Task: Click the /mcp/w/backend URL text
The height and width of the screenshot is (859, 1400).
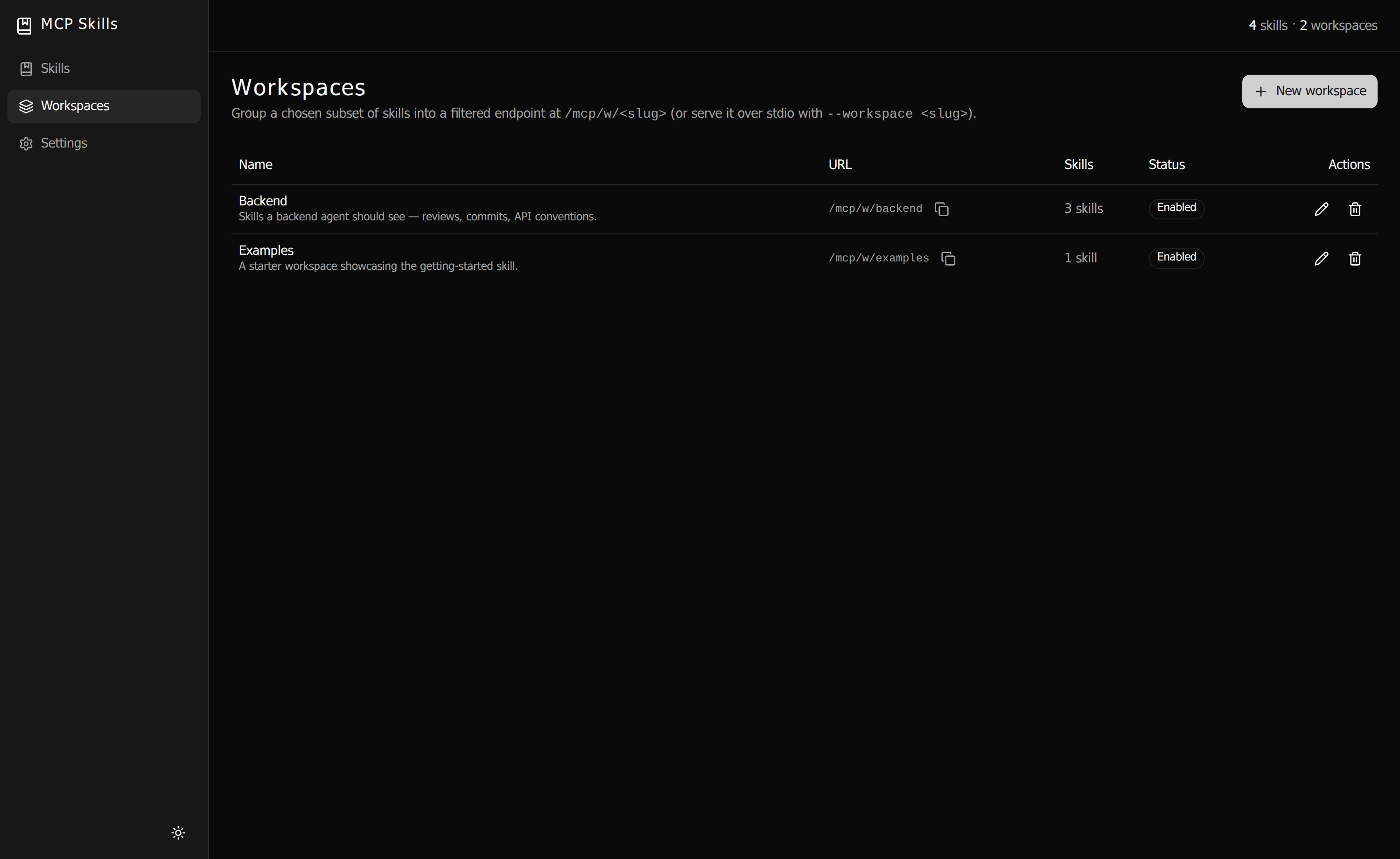Action: point(875,209)
